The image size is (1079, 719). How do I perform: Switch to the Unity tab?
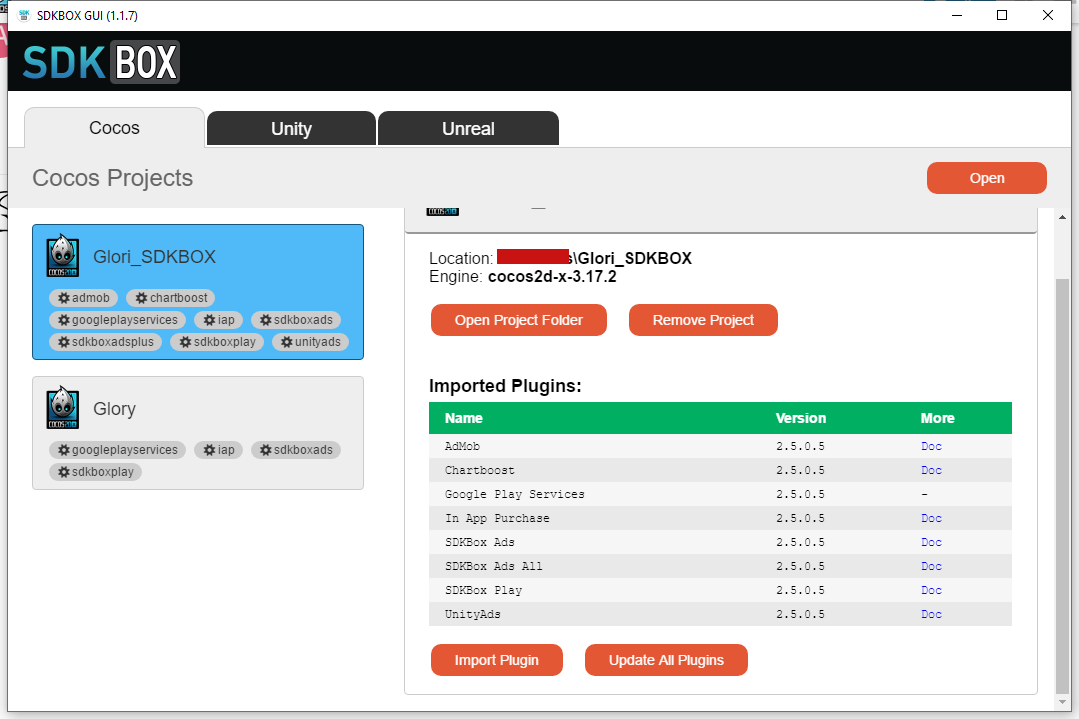pos(291,129)
